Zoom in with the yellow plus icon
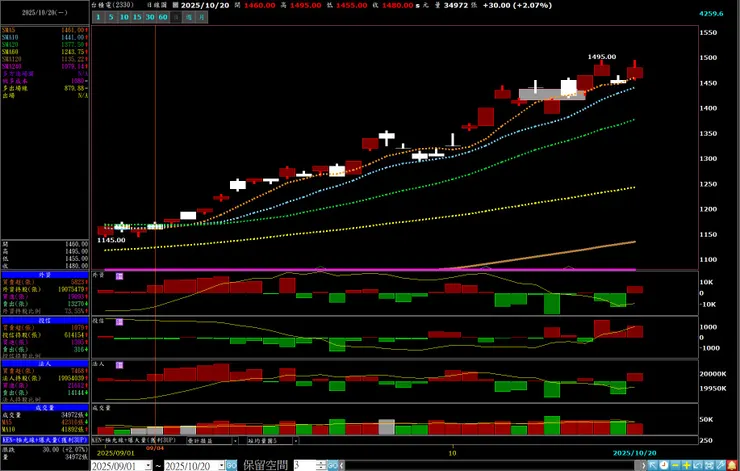The image size is (740, 471). point(687,465)
